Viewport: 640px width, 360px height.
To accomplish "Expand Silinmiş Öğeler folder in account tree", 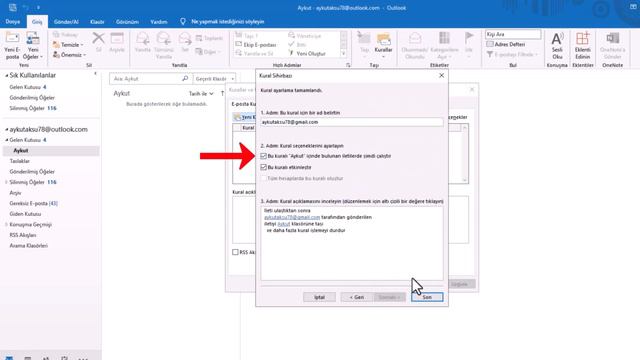I will [7, 182].
